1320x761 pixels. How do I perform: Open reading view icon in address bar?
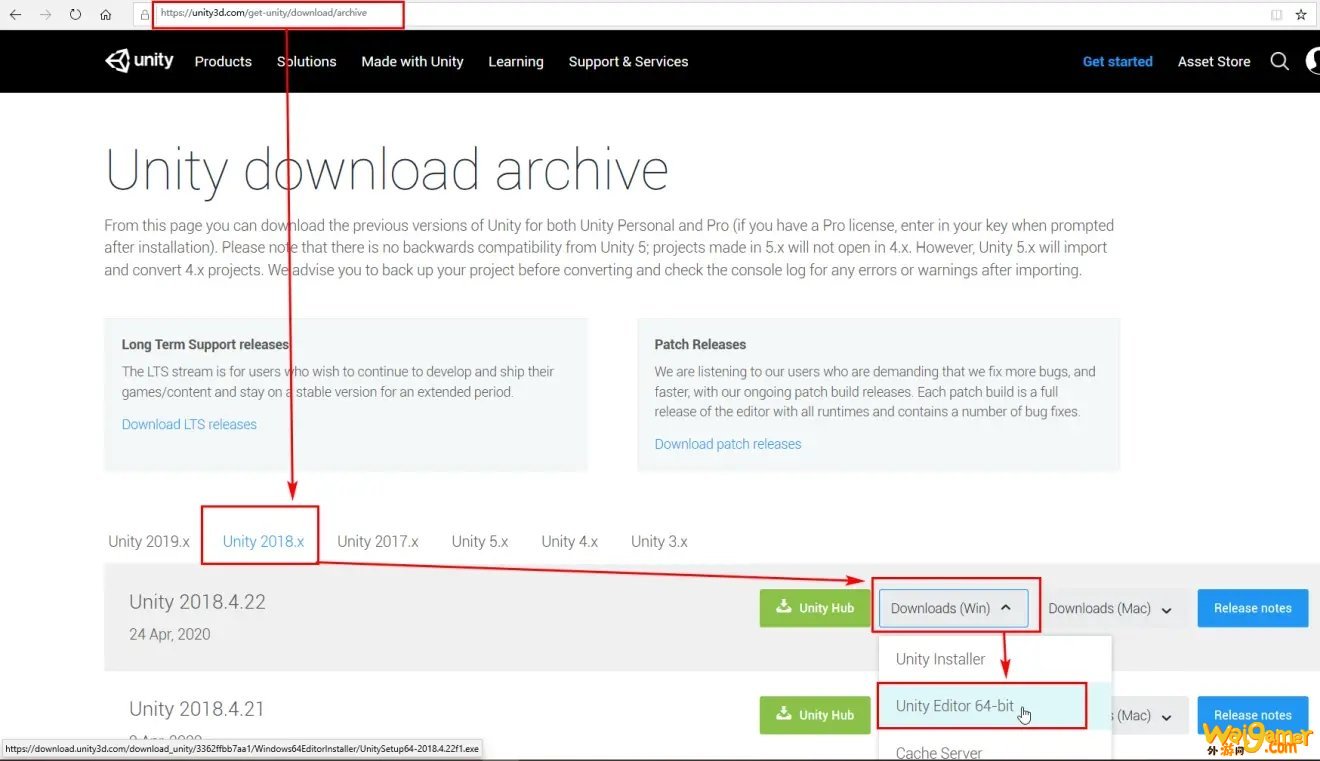1276,15
